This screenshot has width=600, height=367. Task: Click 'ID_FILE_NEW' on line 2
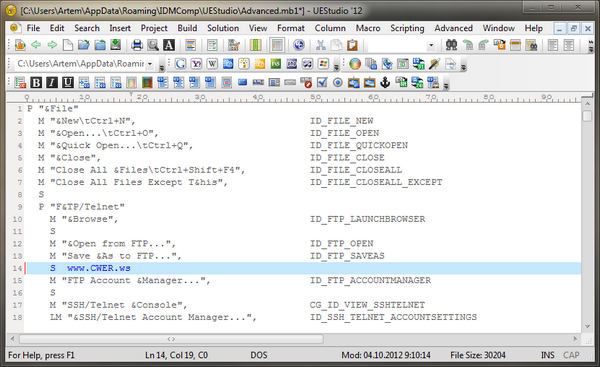(341, 121)
